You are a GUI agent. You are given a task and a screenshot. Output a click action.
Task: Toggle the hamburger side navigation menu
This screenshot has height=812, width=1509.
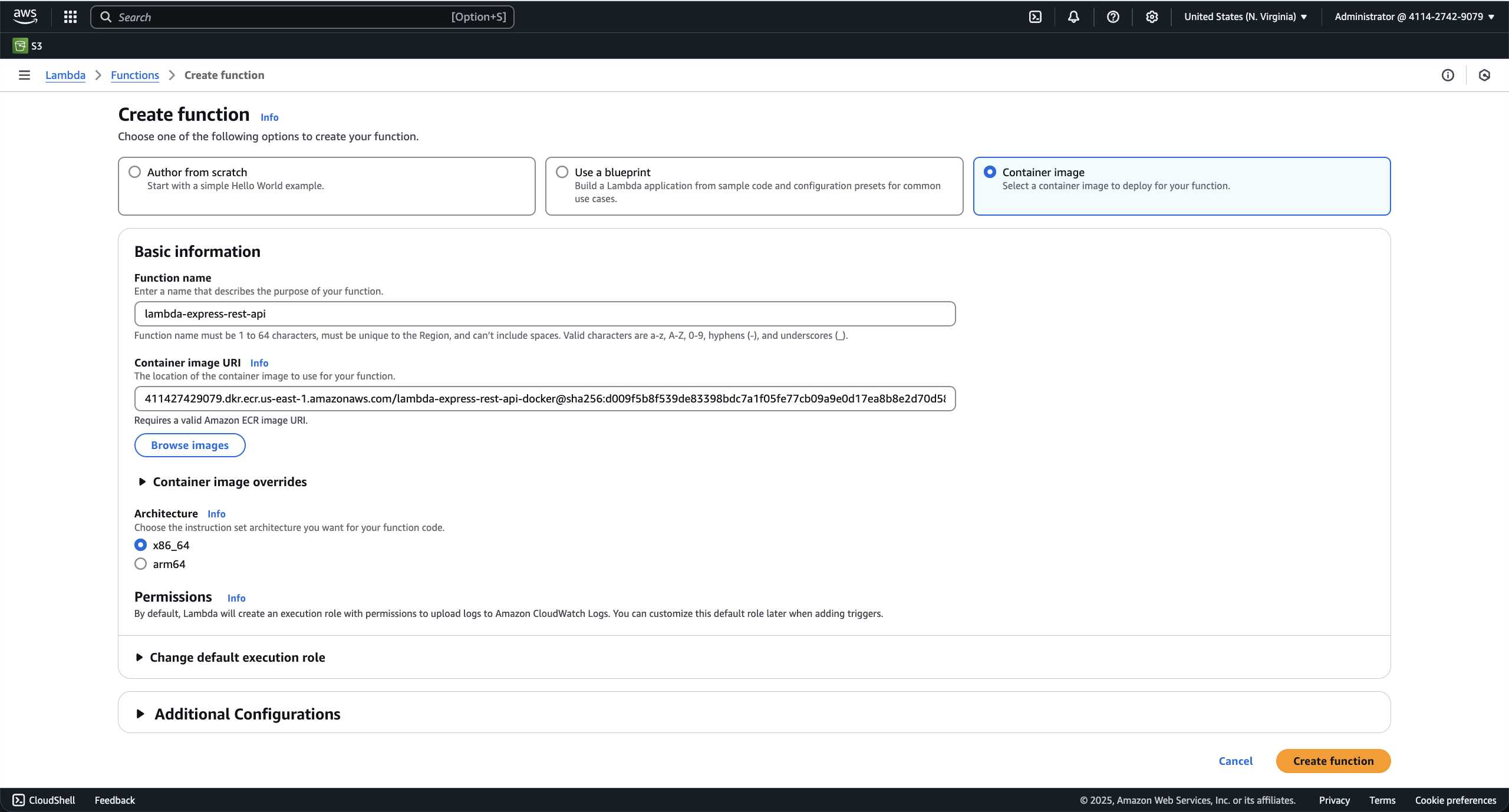24,75
